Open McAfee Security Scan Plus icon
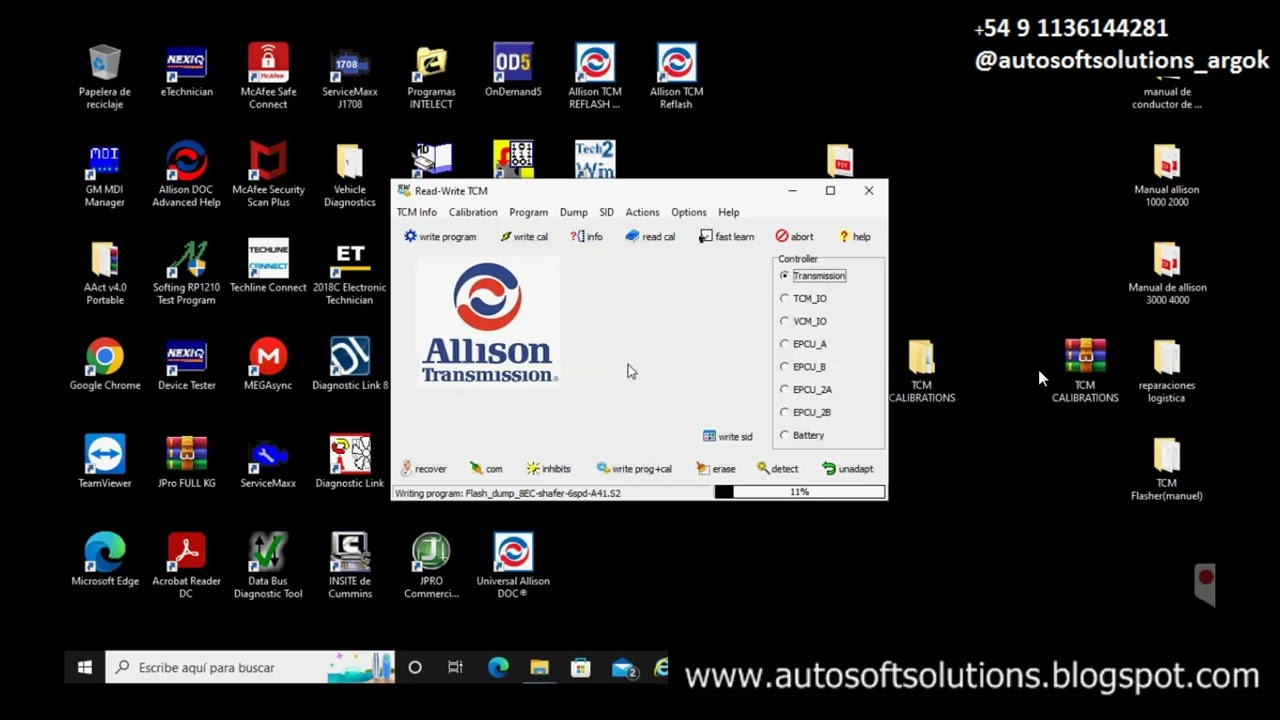Image resolution: width=1280 pixels, height=720 pixels. pyautogui.click(x=268, y=175)
